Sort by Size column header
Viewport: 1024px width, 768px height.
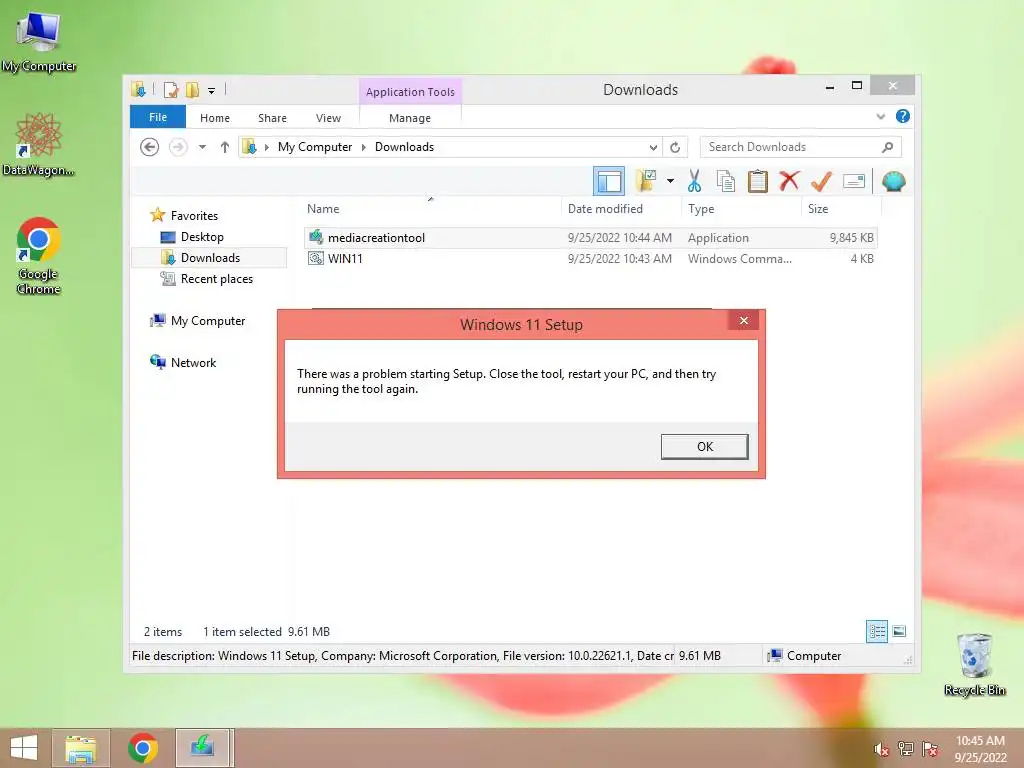coord(818,209)
